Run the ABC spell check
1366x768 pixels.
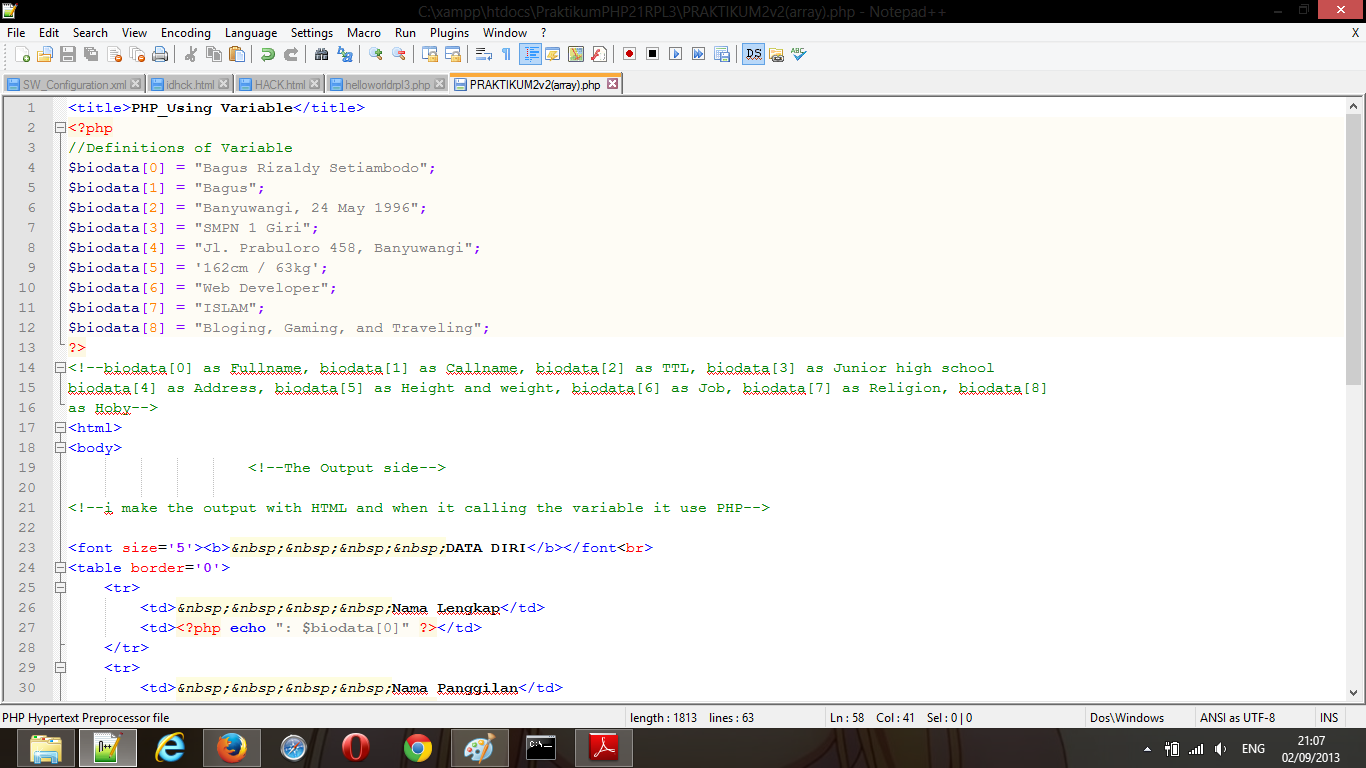coord(800,54)
